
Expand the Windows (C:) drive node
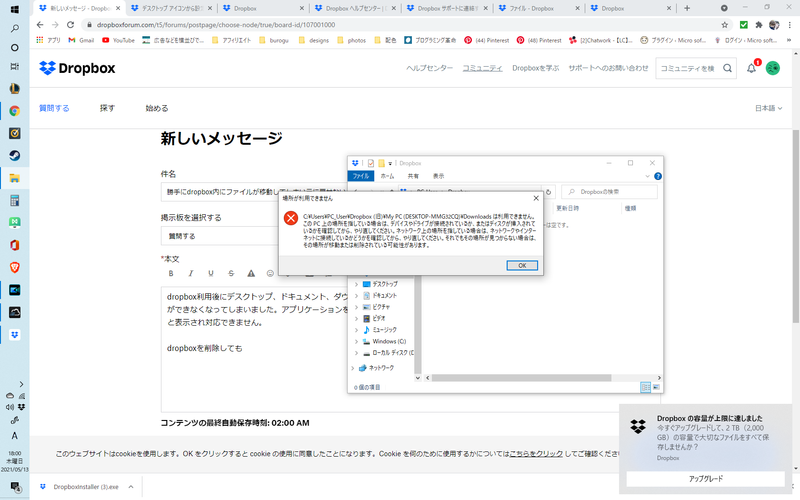(x=355, y=341)
